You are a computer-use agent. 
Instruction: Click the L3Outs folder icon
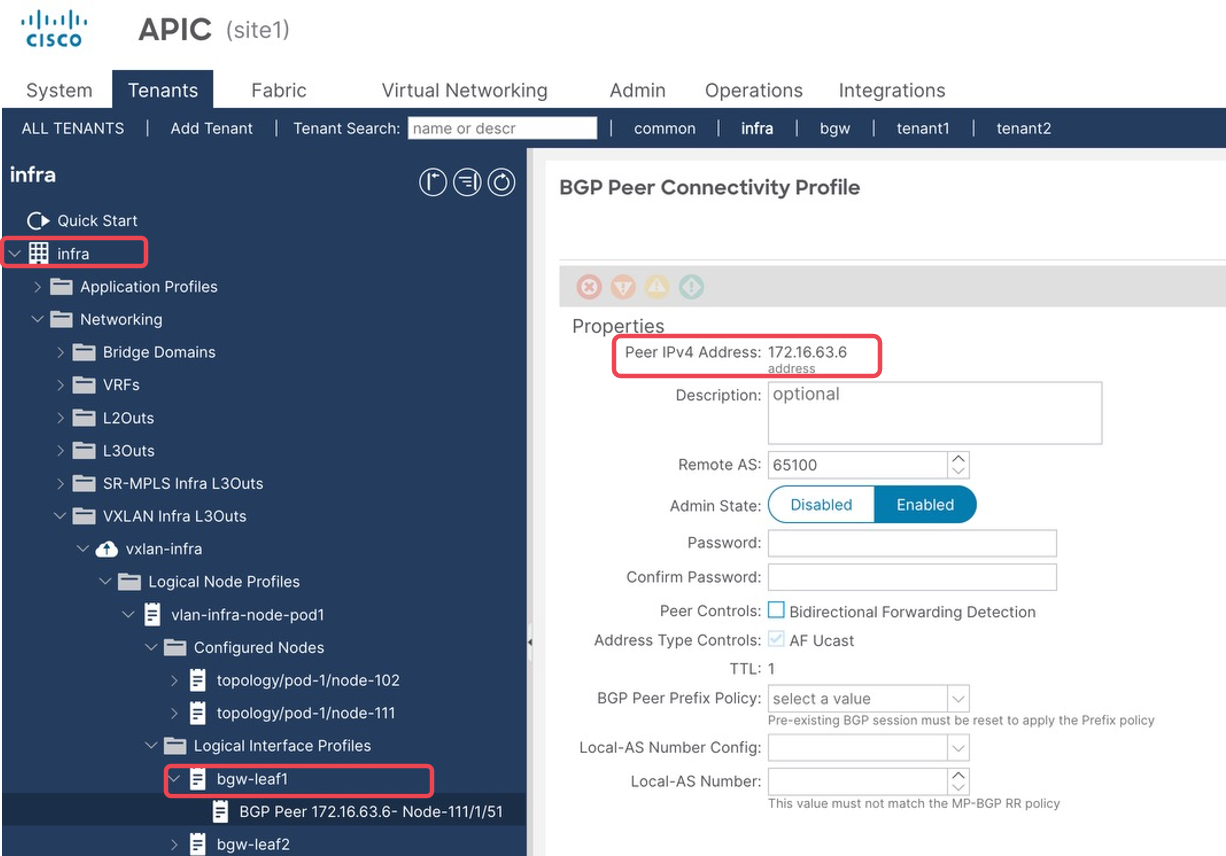pos(84,451)
